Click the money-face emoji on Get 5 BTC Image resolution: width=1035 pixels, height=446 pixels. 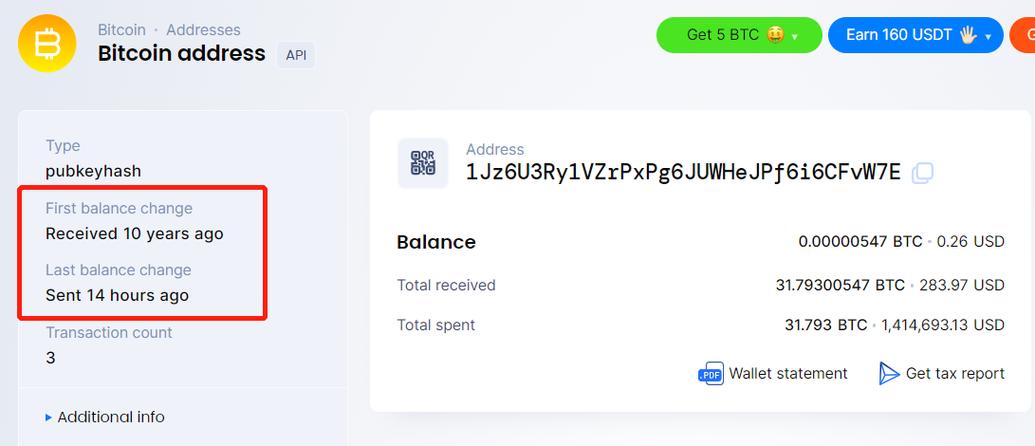pyautogui.click(x=774, y=35)
